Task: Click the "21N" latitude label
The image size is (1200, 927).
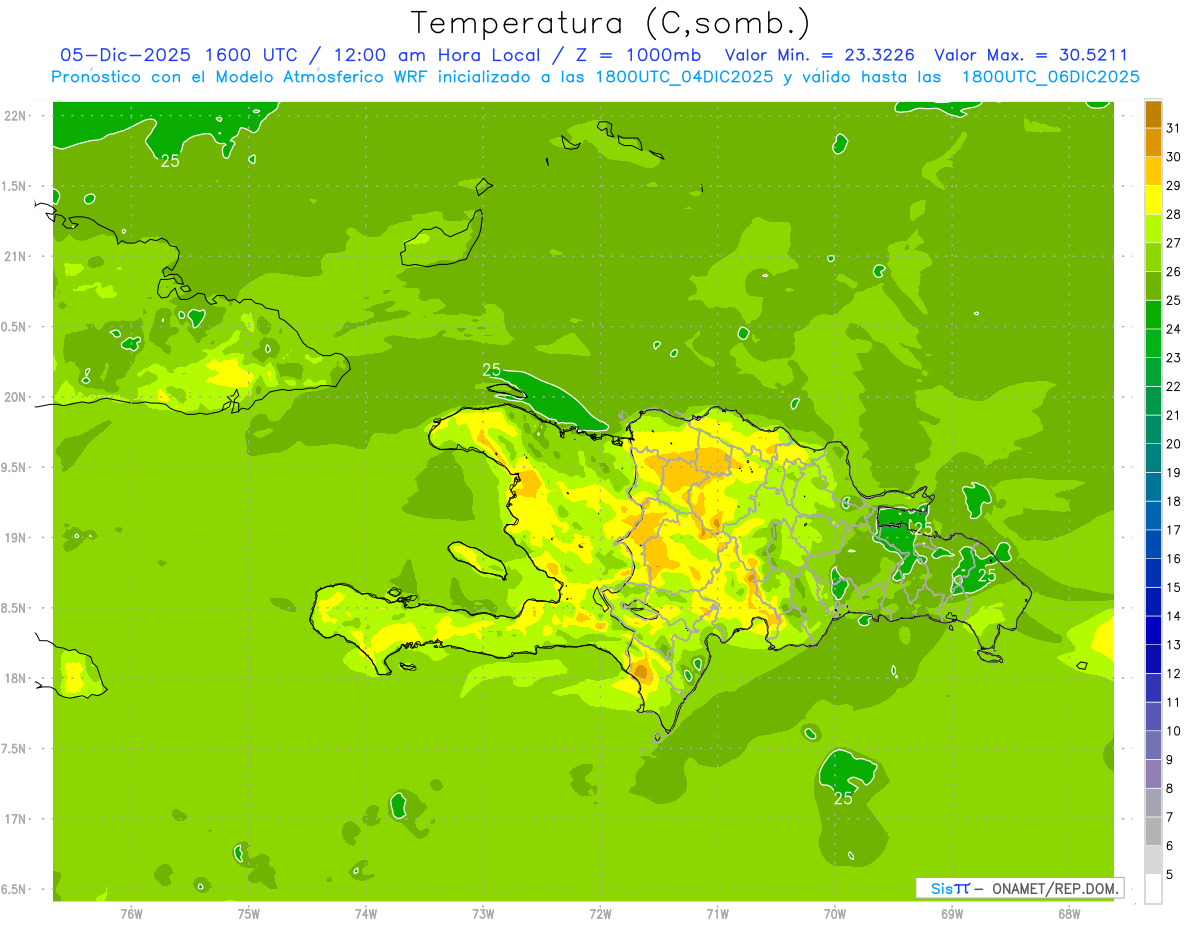Action: (16, 256)
